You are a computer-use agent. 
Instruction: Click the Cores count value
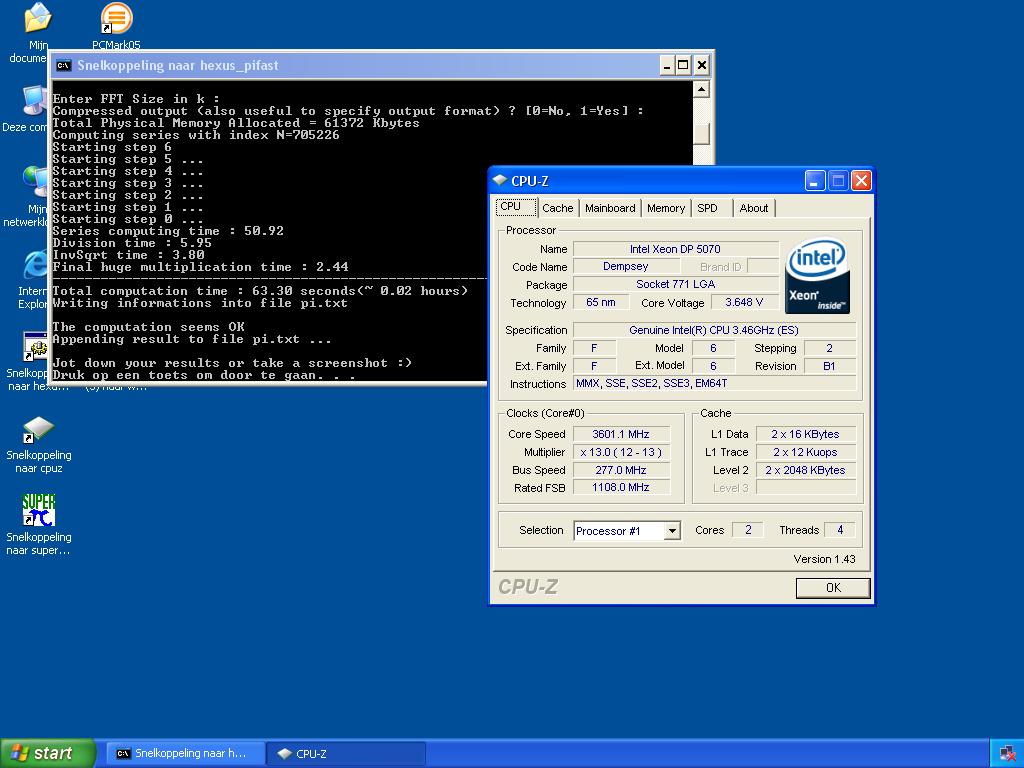point(748,530)
